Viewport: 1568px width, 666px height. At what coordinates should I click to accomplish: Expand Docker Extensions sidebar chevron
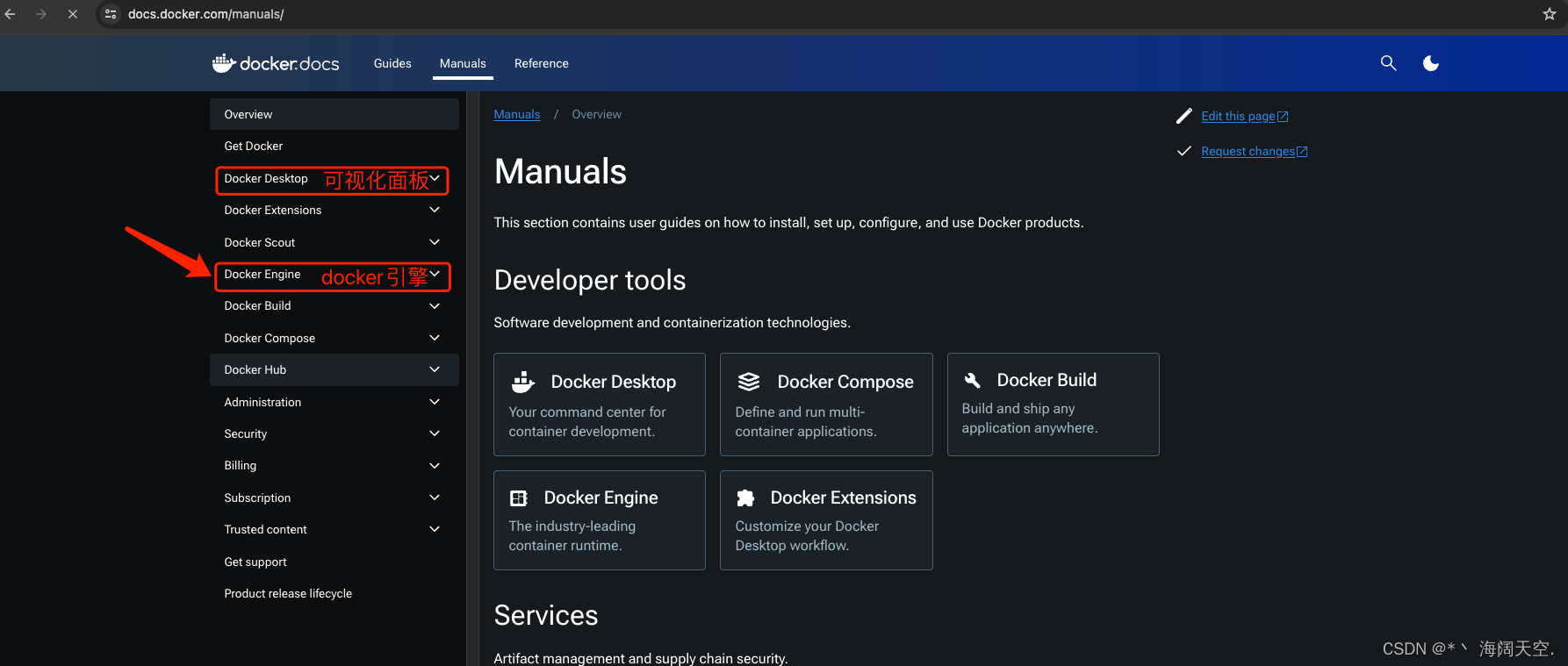[x=435, y=210]
